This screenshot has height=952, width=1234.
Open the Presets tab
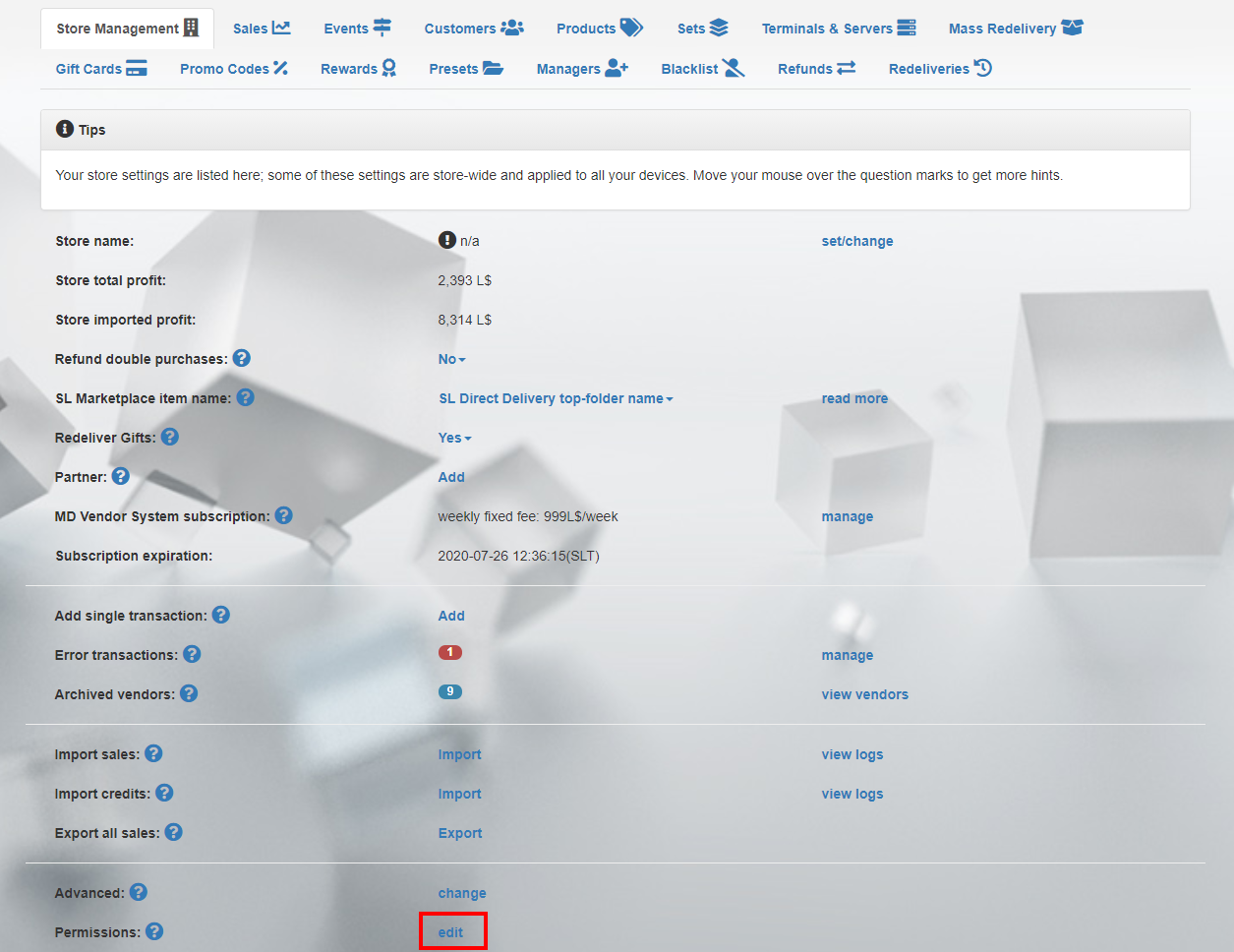pos(466,69)
